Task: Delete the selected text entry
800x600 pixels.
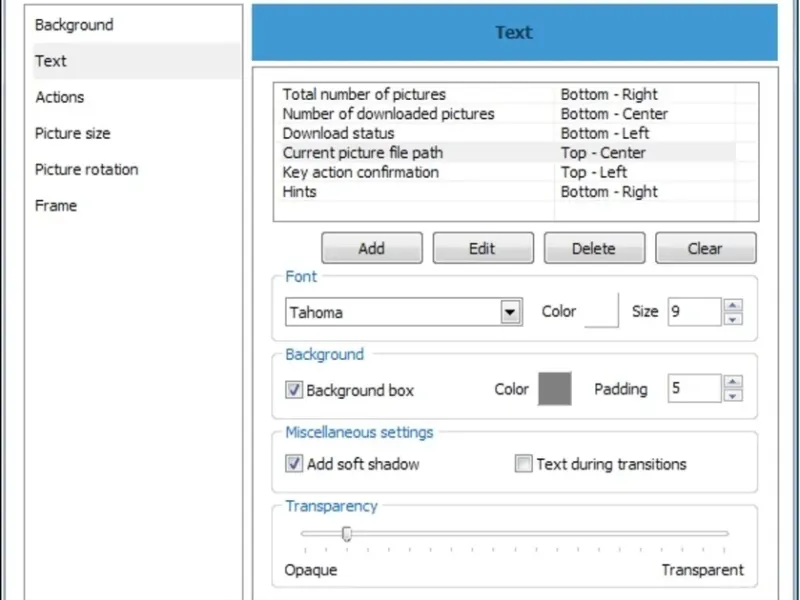Action: click(594, 248)
